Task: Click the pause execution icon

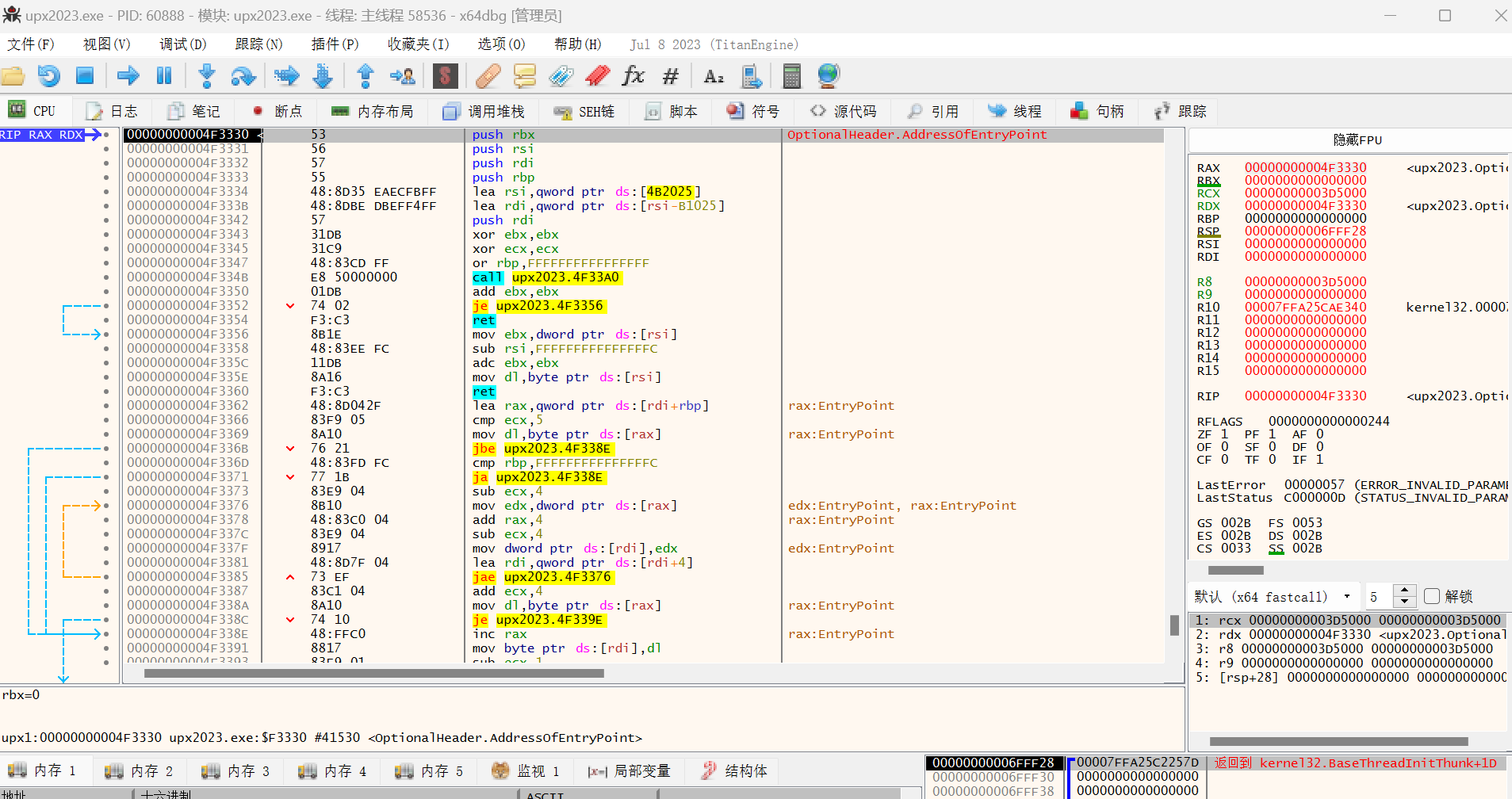Action: click(x=164, y=76)
